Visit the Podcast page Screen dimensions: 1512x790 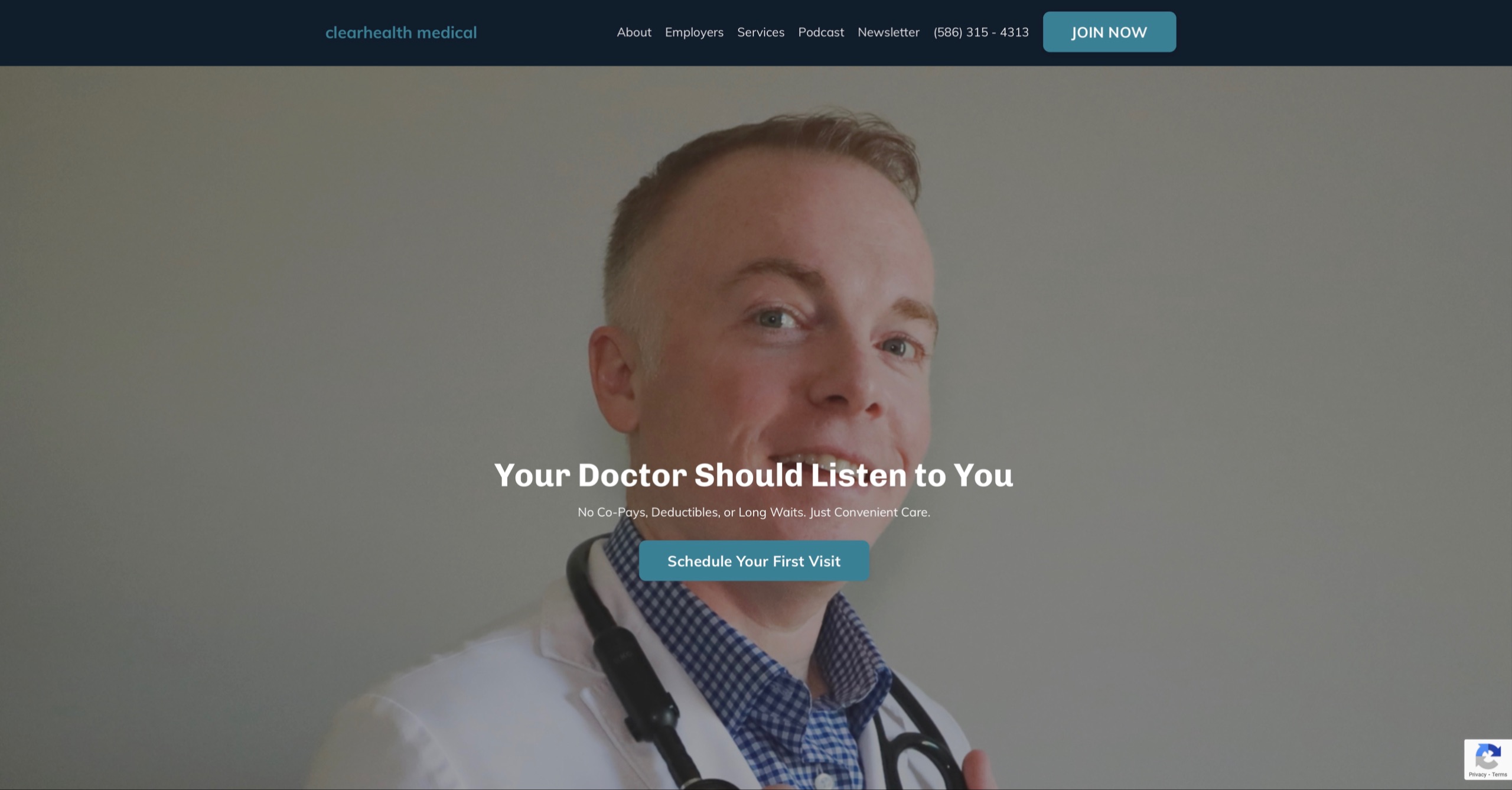point(821,32)
